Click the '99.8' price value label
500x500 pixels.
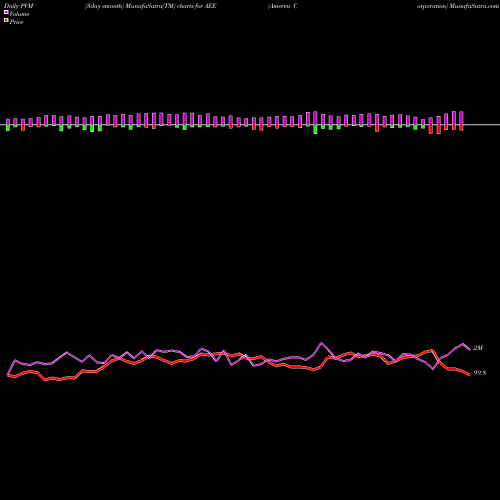click(x=480, y=373)
